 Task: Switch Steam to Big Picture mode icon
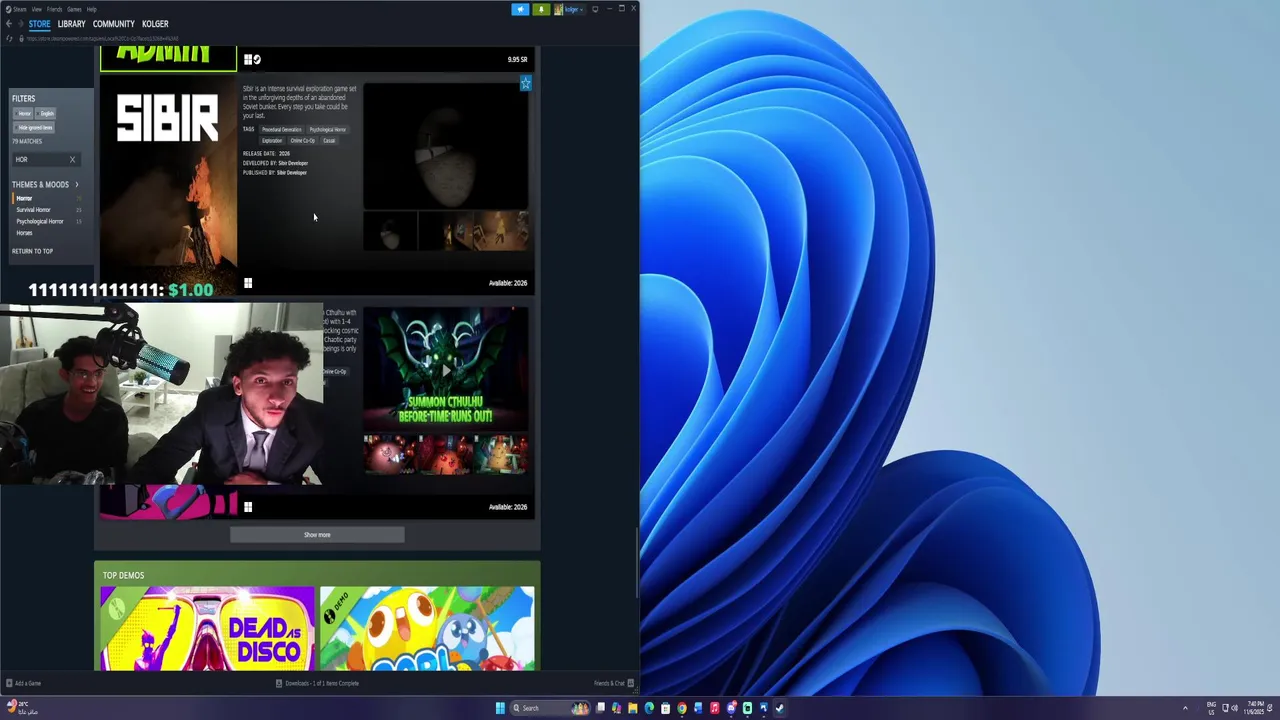[595, 9]
